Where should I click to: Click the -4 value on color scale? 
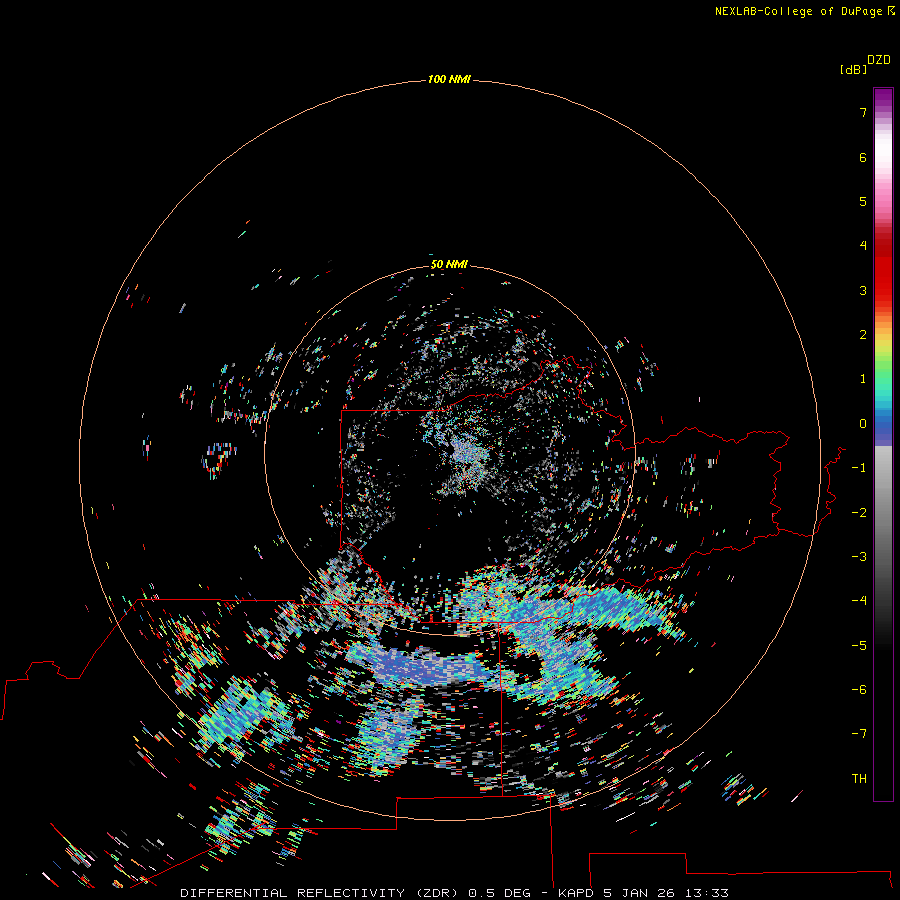pyautogui.click(x=859, y=601)
